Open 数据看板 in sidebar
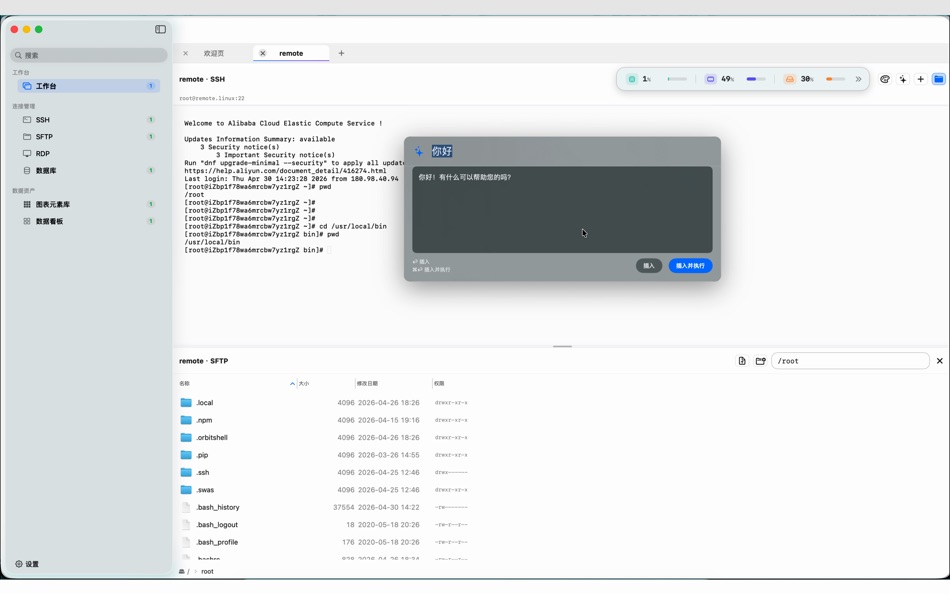 [x=88, y=221]
